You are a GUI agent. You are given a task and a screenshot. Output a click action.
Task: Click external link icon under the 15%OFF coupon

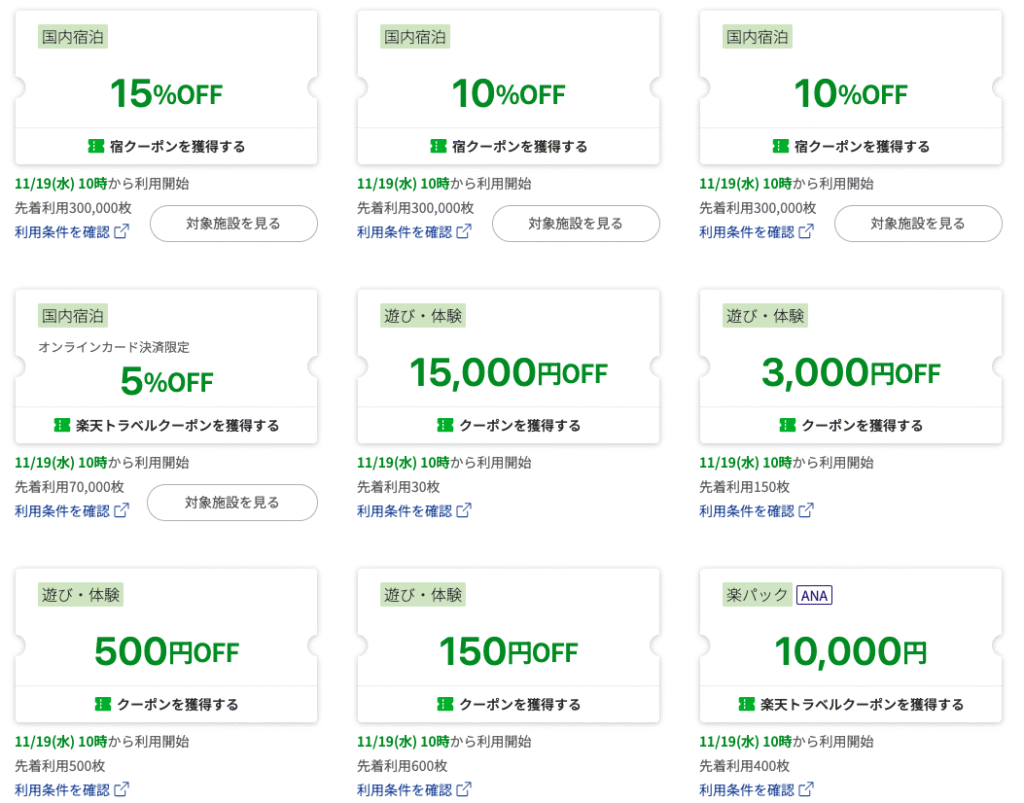[x=122, y=232]
